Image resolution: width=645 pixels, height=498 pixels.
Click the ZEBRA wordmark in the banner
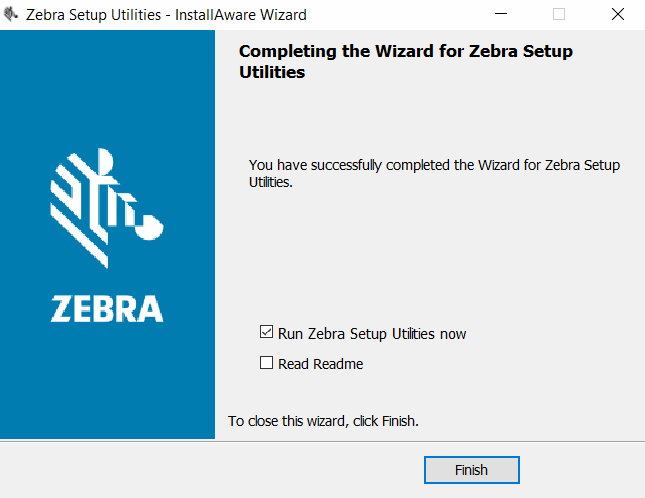point(107,307)
